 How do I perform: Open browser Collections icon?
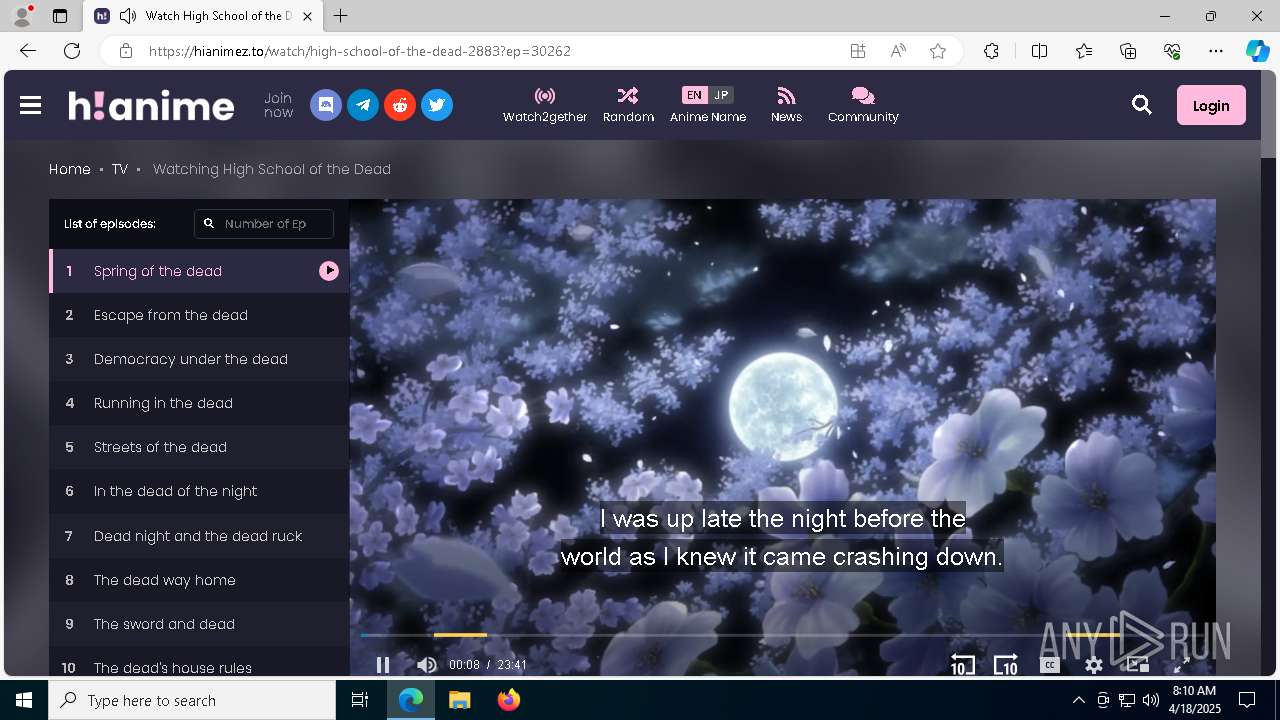coord(1128,51)
